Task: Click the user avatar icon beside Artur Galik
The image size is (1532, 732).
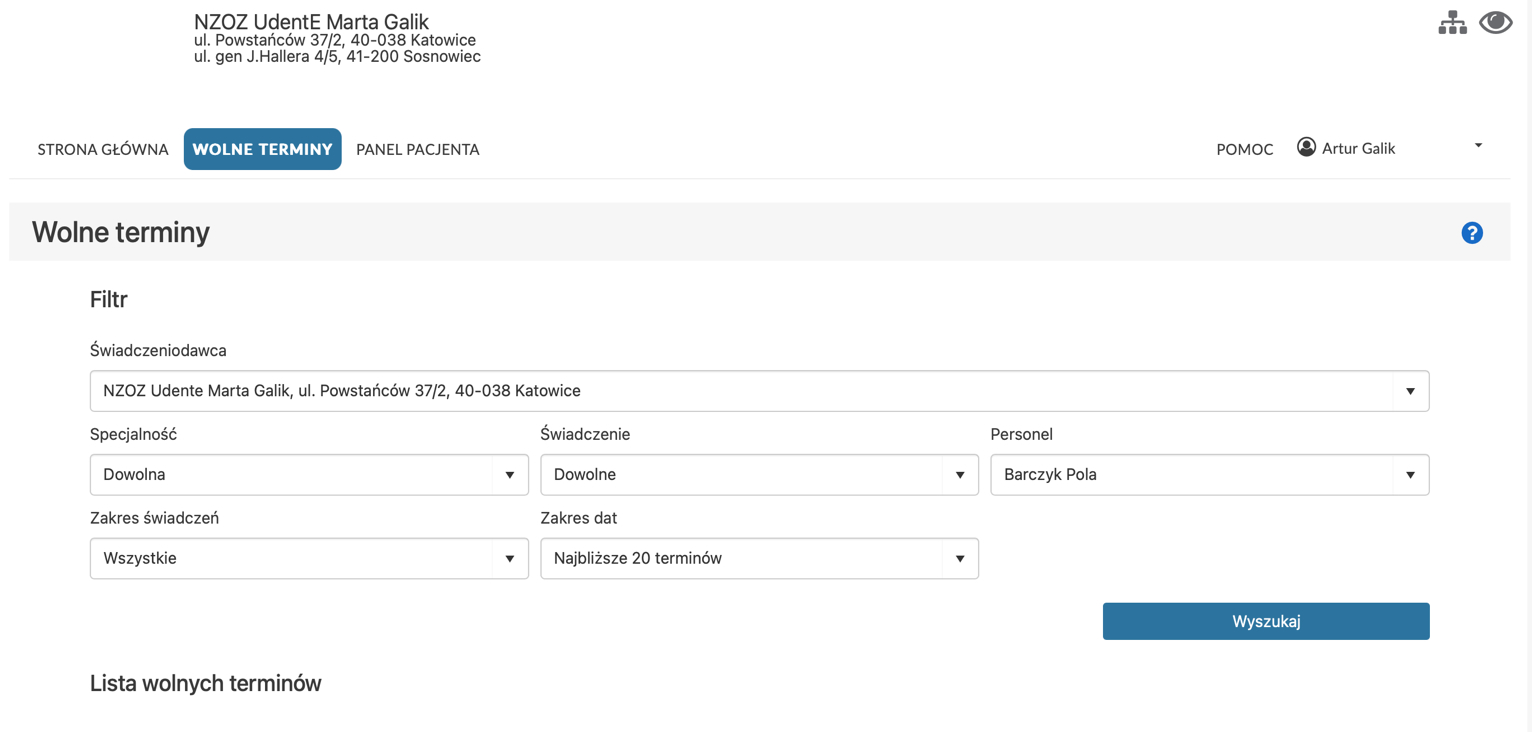Action: click(1306, 147)
